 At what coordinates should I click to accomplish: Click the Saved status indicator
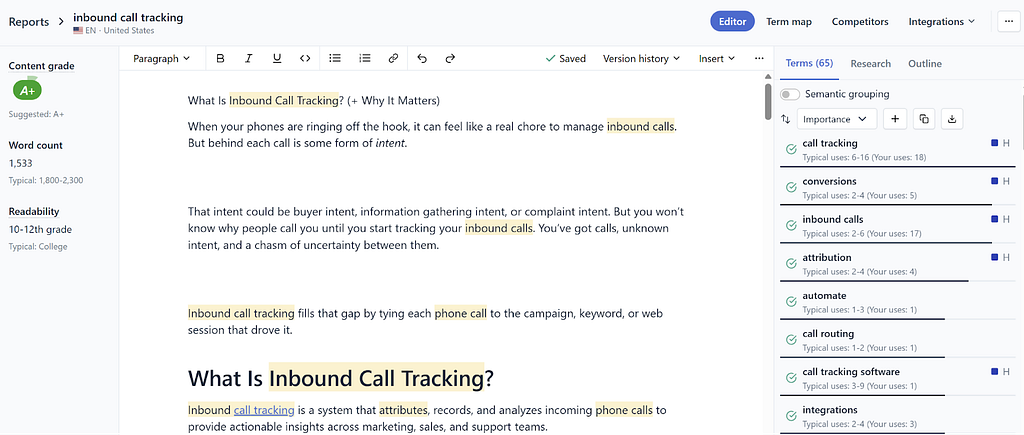point(566,58)
